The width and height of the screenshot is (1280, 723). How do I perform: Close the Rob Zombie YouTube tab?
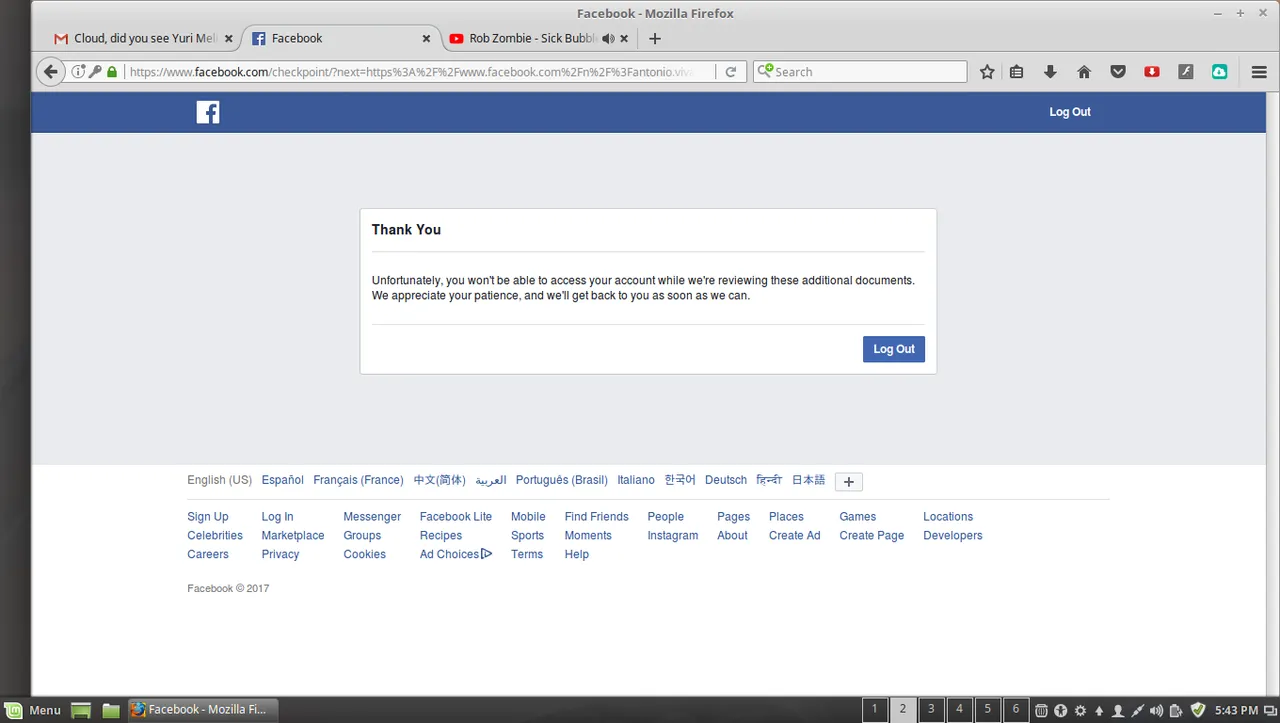pos(625,39)
